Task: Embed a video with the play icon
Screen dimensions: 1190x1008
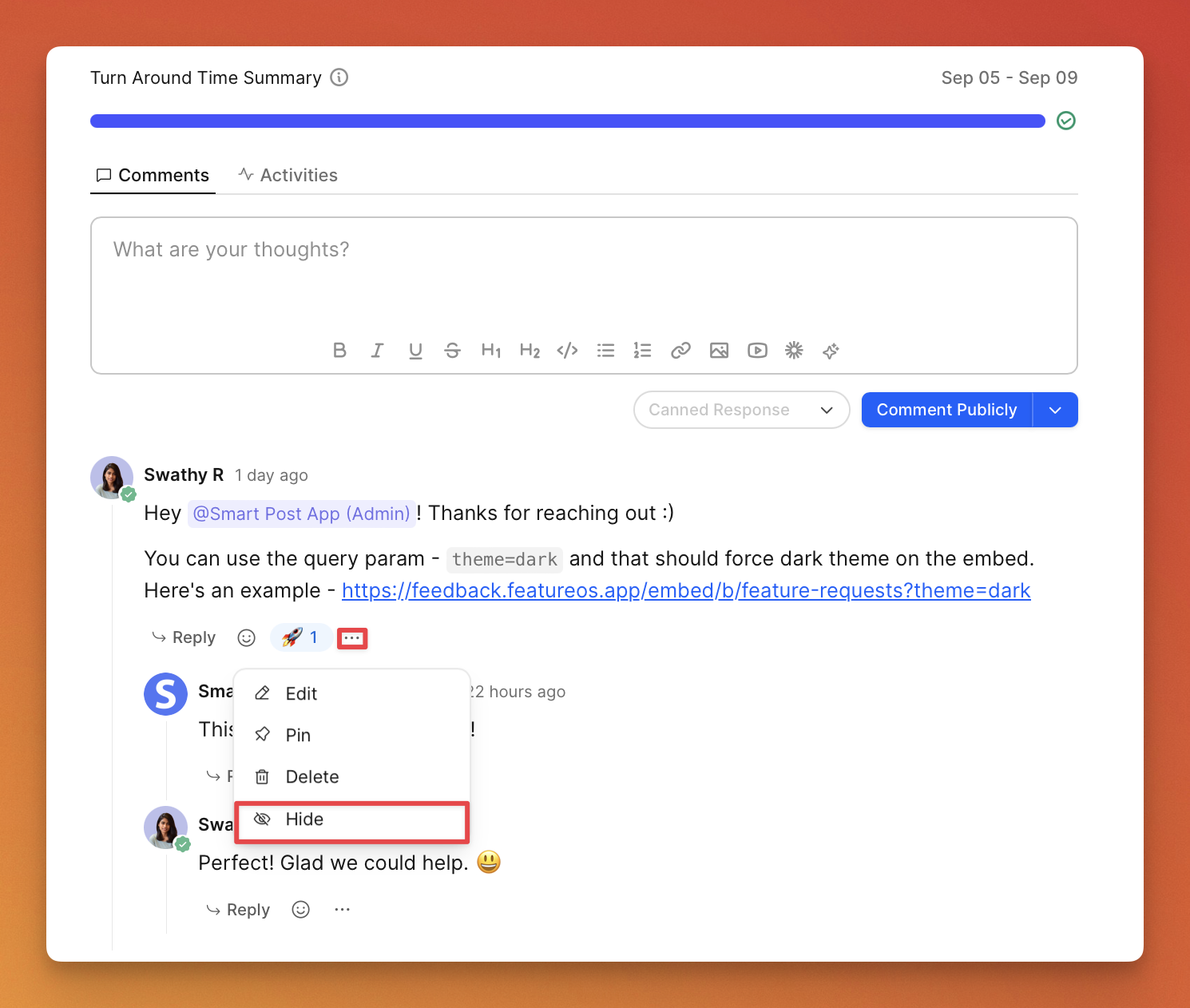Action: (757, 351)
